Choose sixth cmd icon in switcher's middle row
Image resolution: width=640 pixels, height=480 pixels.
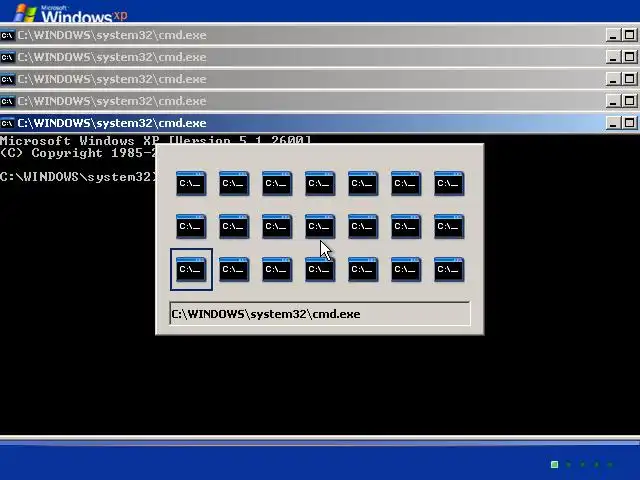tap(406, 226)
